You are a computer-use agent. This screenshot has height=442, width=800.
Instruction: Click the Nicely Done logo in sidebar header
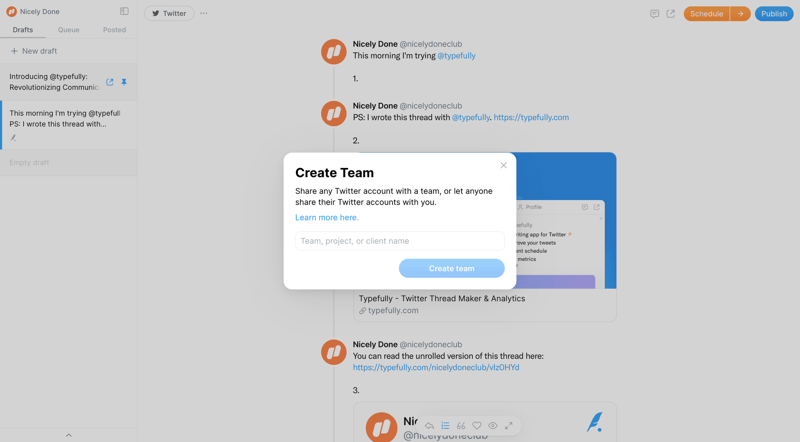[11, 11]
